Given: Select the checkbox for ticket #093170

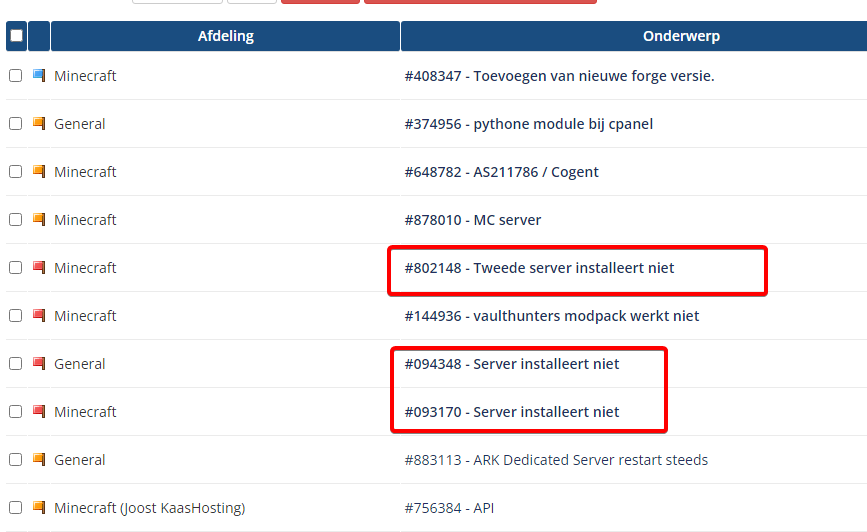Looking at the screenshot, I should click(x=15, y=412).
